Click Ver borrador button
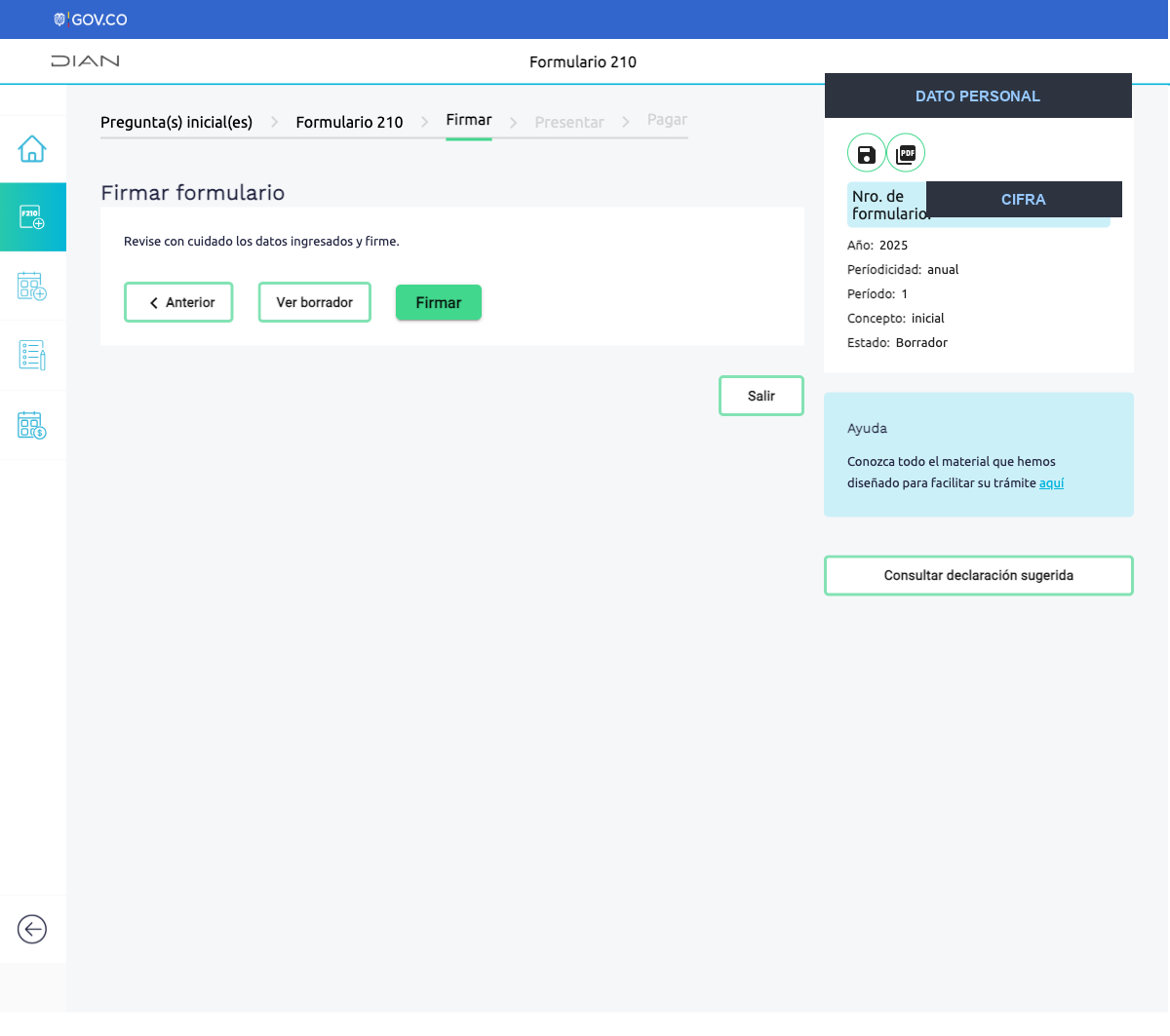The height and width of the screenshot is (1036, 1170). click(315, 302)
